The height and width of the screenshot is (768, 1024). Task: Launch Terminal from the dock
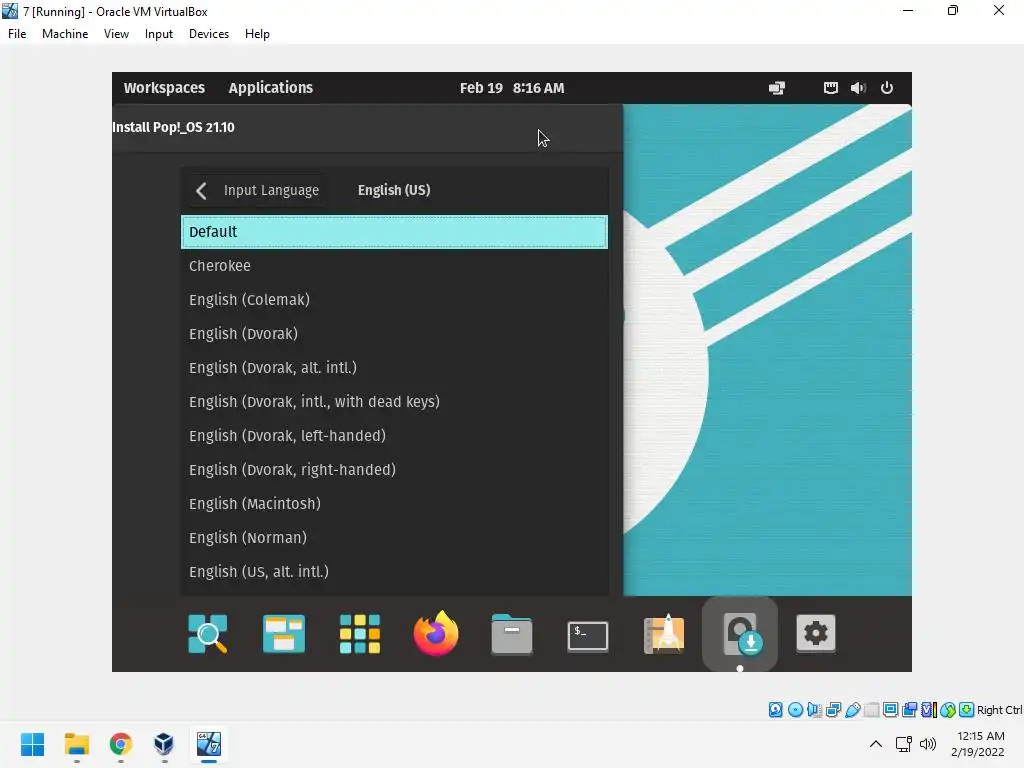[588, 635]
